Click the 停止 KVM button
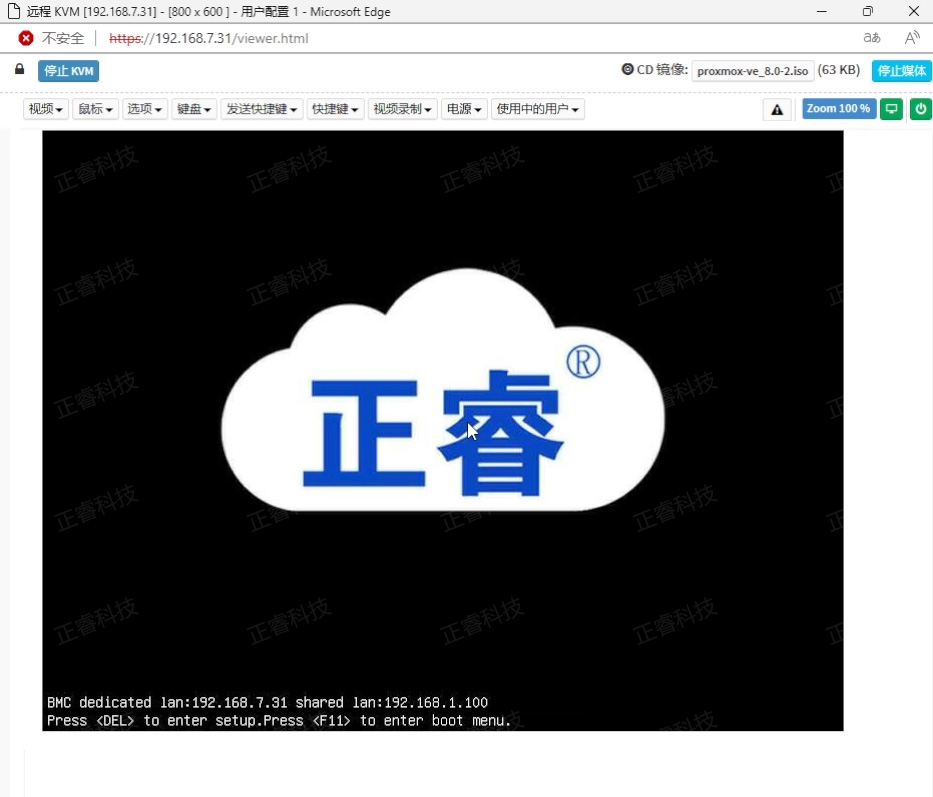The image size is (933, 797). tap(68, 71)
